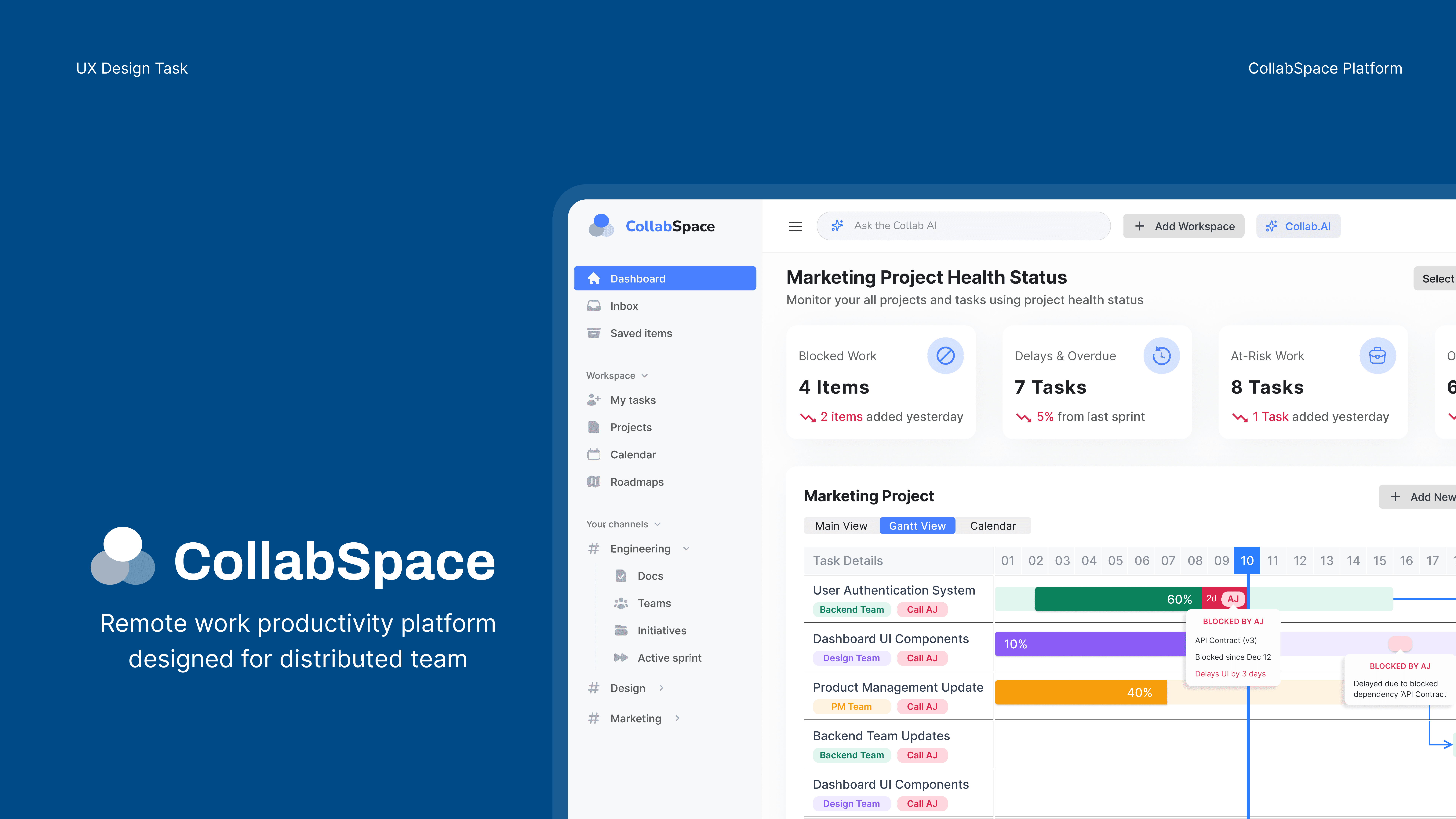Click the hamburger menu icon
This screenshot has width=1456, height=819.
[x=795, y=226]
